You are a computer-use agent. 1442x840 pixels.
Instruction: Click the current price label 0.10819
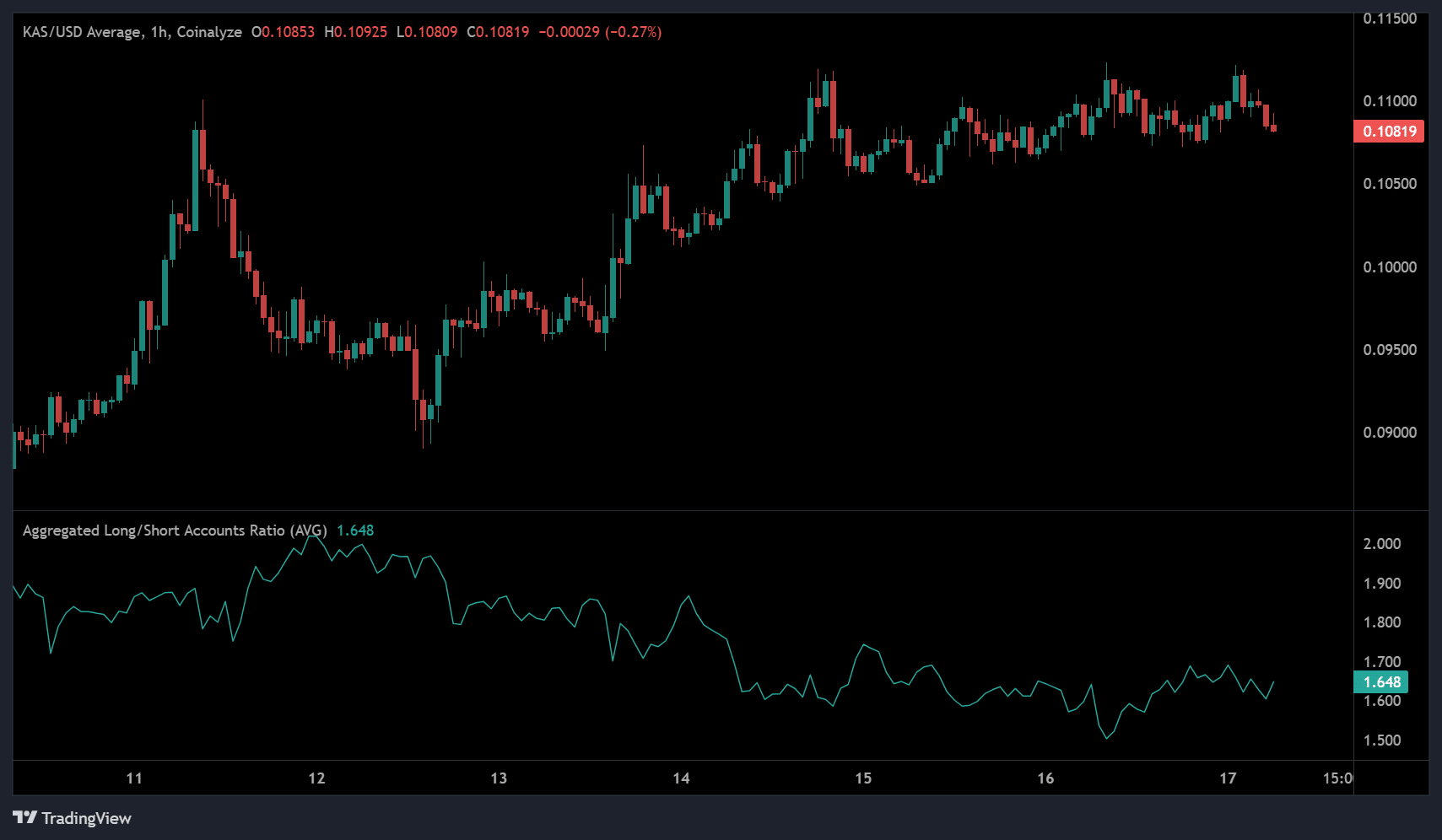tap(1388, 131)
